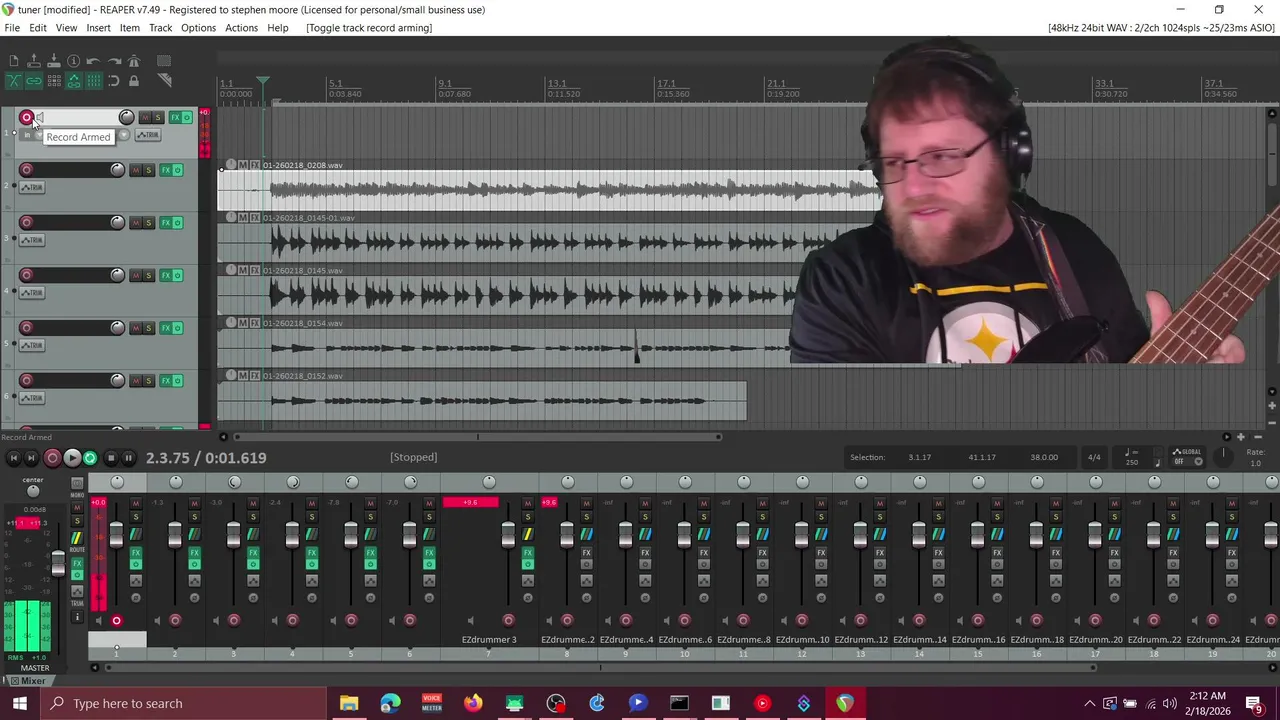Image resolution: width=1280 pixels, height=720 pixels.
Task: Click the master track FX button in the mixer
Action: pos(77,563)
